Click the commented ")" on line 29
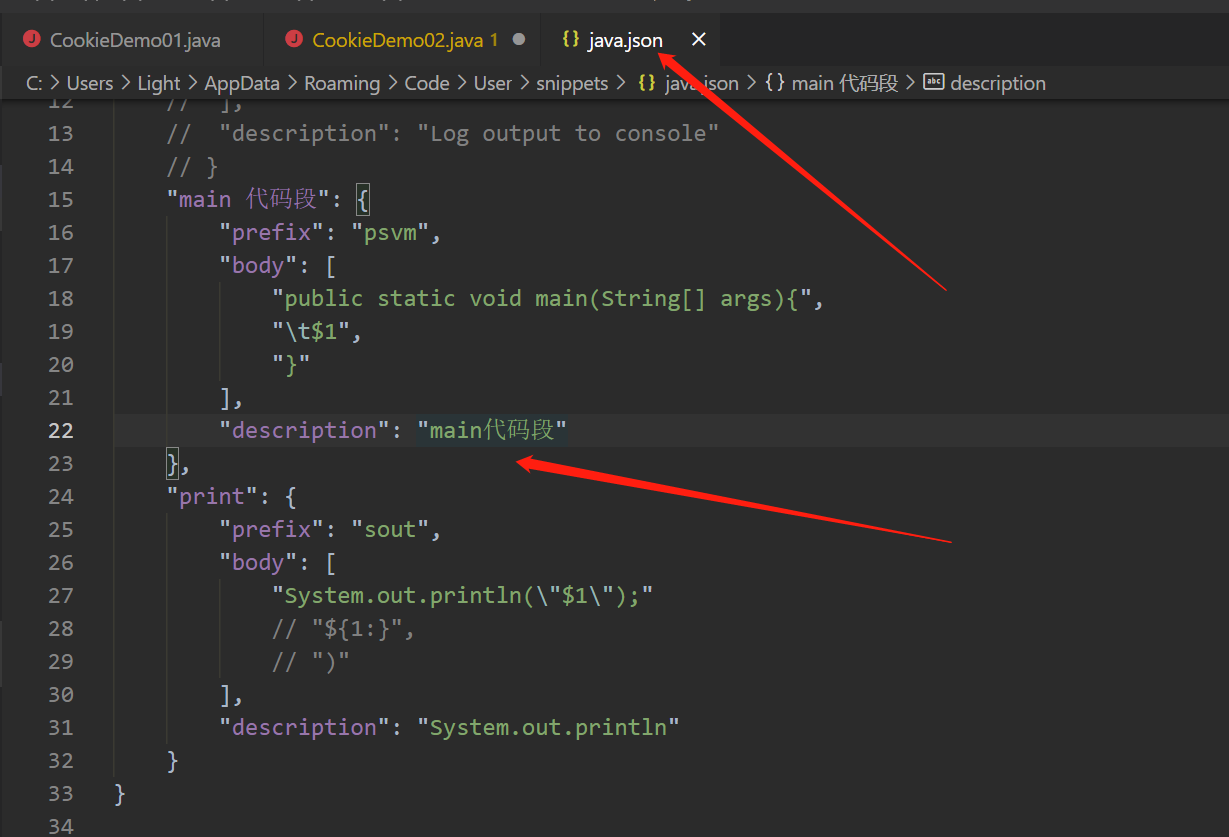This screenshot has height=837, width=1229. 311,661
